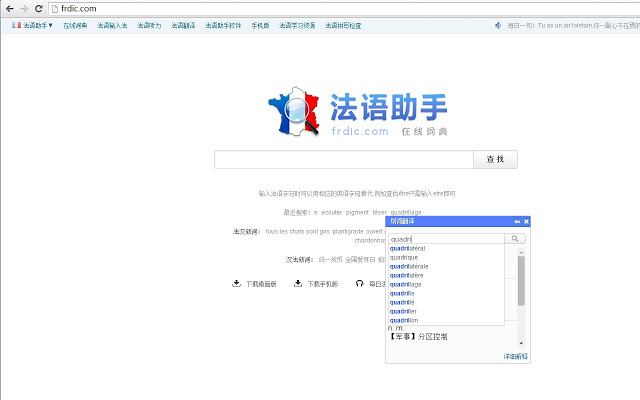
Task: Open the 下载手机版 link
Action: [323, 284]
